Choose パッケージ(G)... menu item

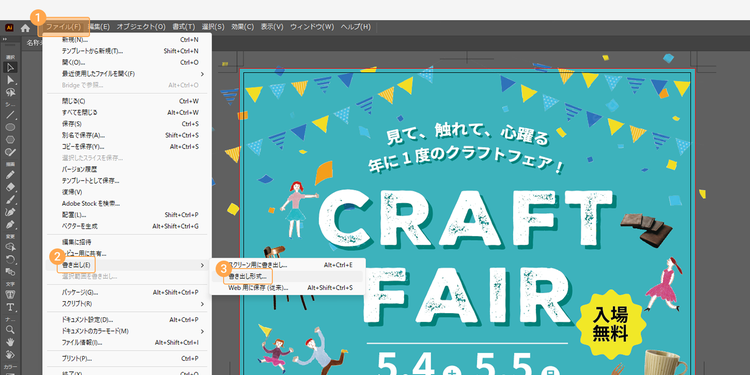127,292
